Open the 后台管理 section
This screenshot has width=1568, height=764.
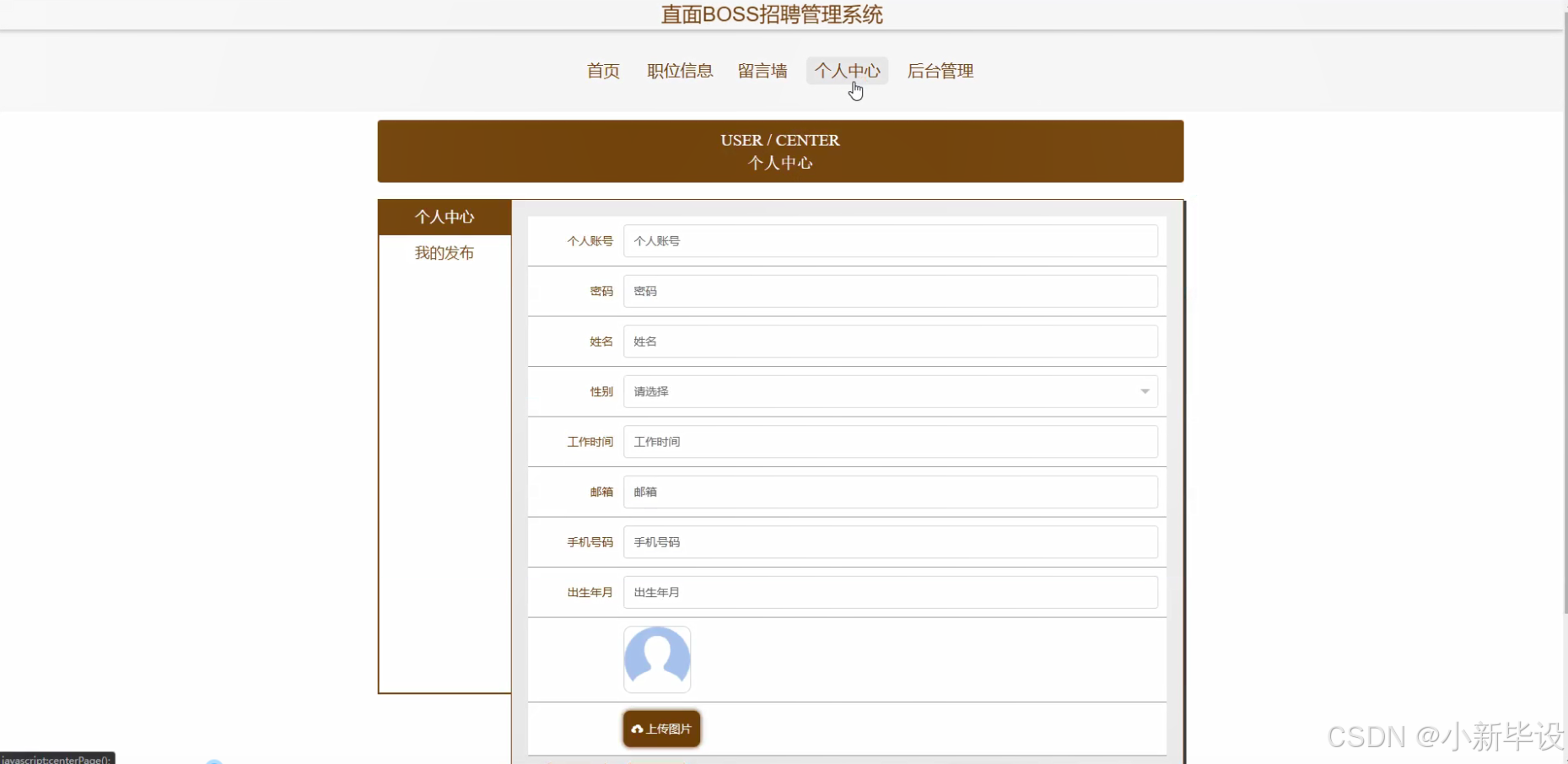(x=940, y=71)
